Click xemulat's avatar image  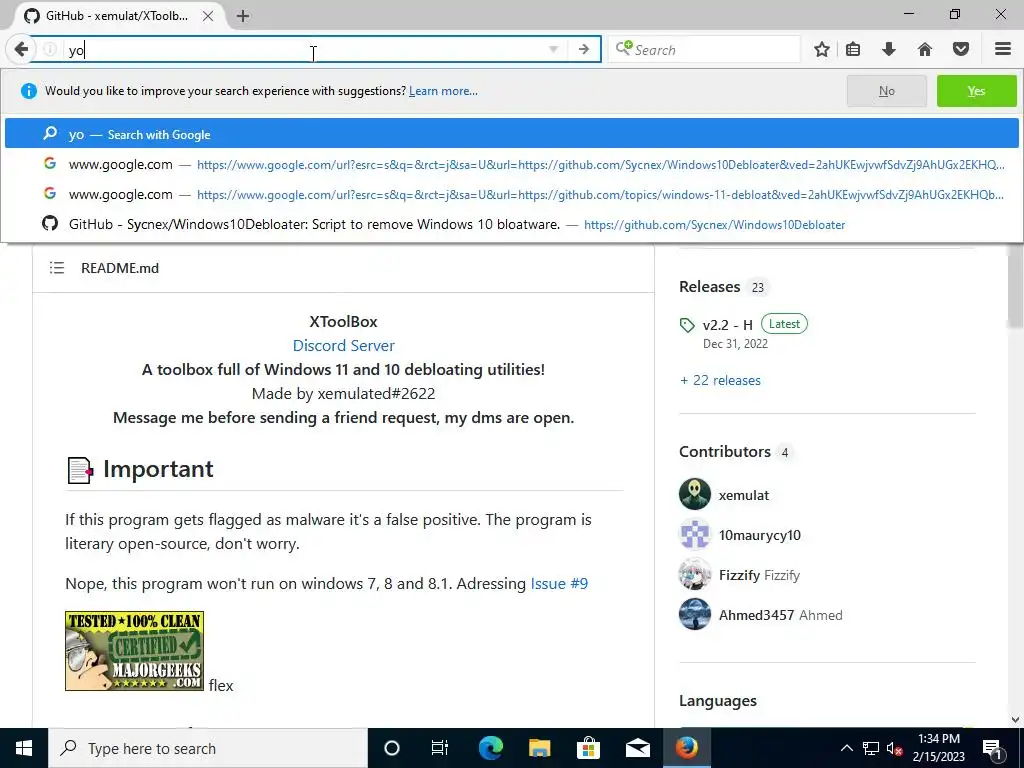695,494
